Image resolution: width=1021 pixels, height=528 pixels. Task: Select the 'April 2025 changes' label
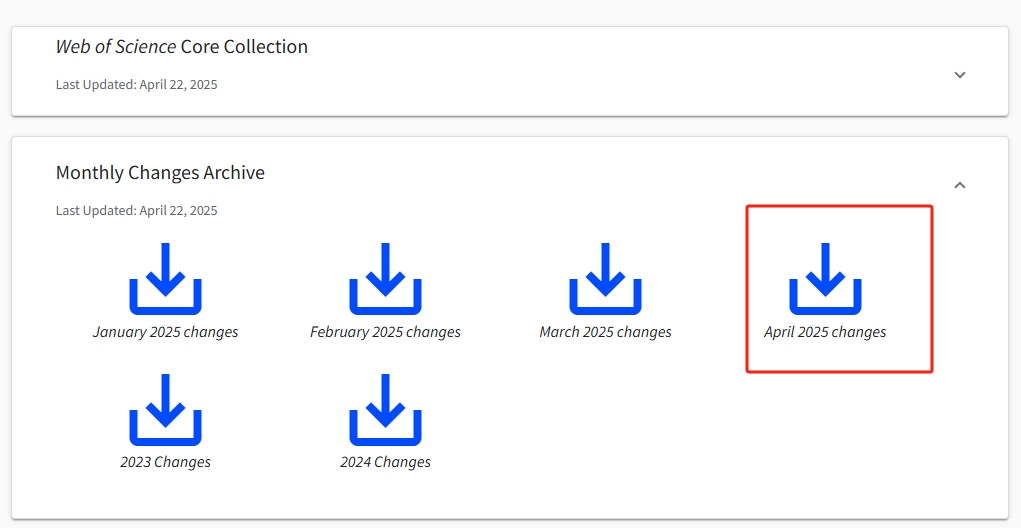point(826,332)
